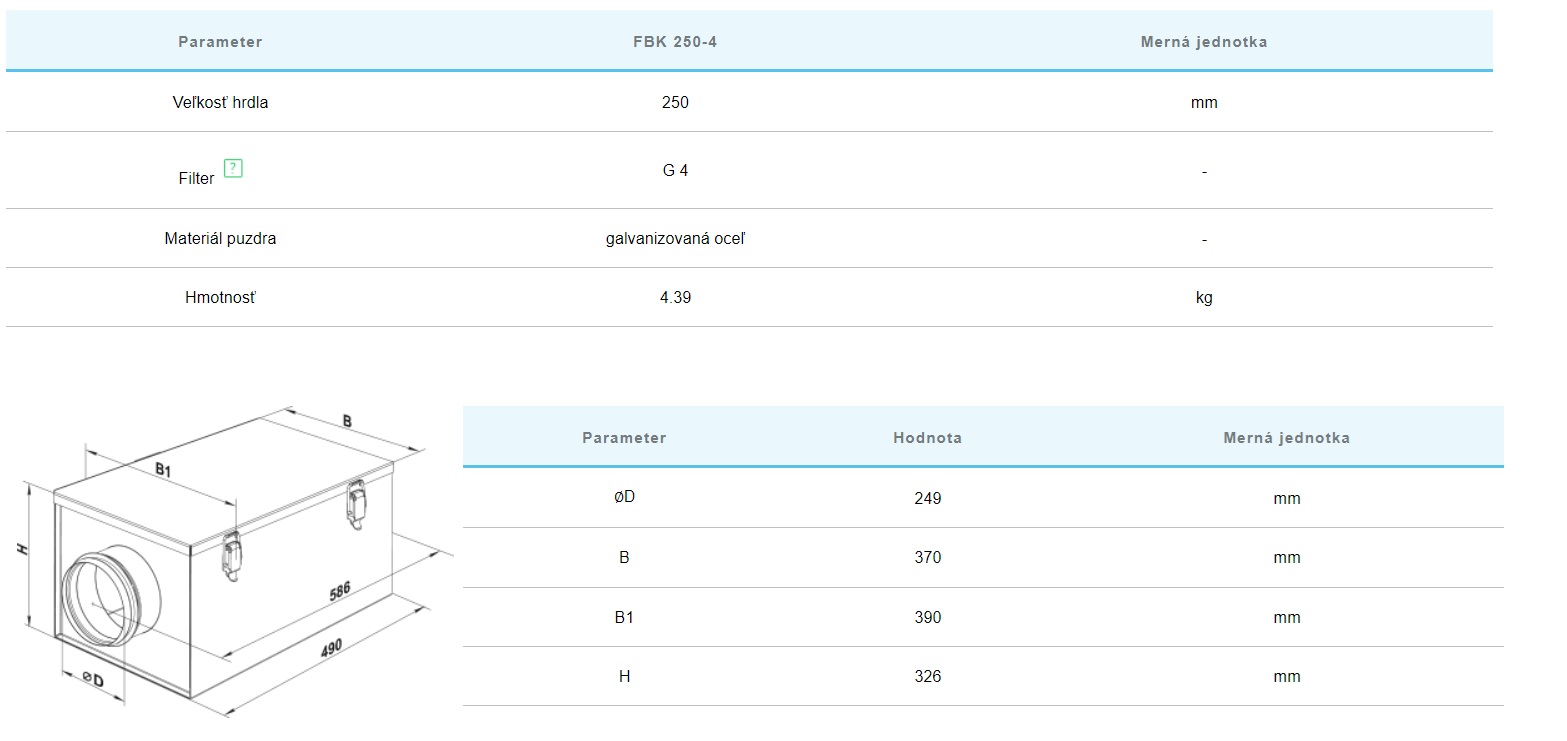Click the green help icon beside Filter
Image resolution: width=1567 pixels, height=741 pixels.
pyautogui.click(x=233, y=168)
